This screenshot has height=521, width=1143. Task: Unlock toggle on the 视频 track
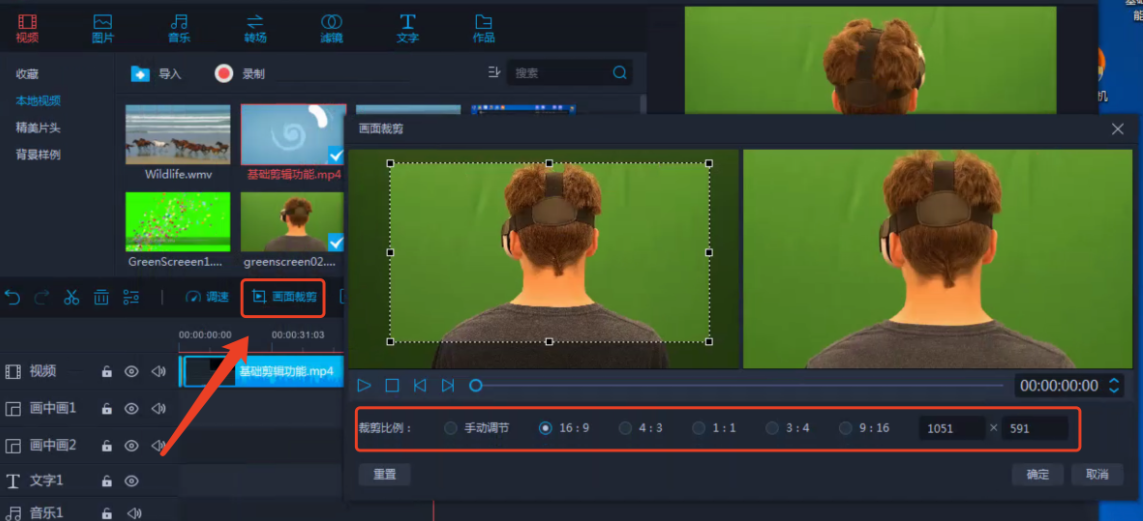pos(106,372)
